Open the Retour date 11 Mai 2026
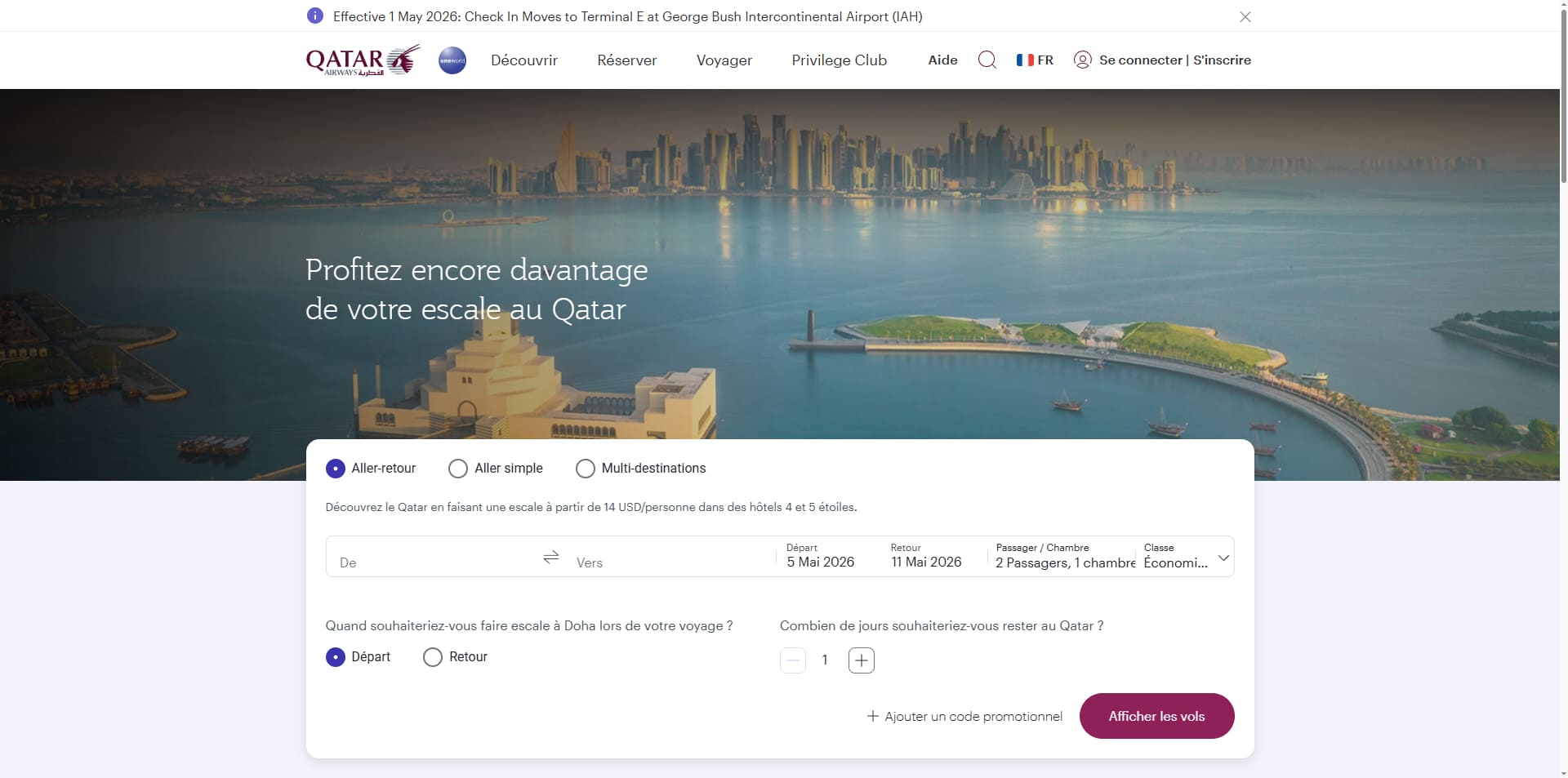 (926, 556)
